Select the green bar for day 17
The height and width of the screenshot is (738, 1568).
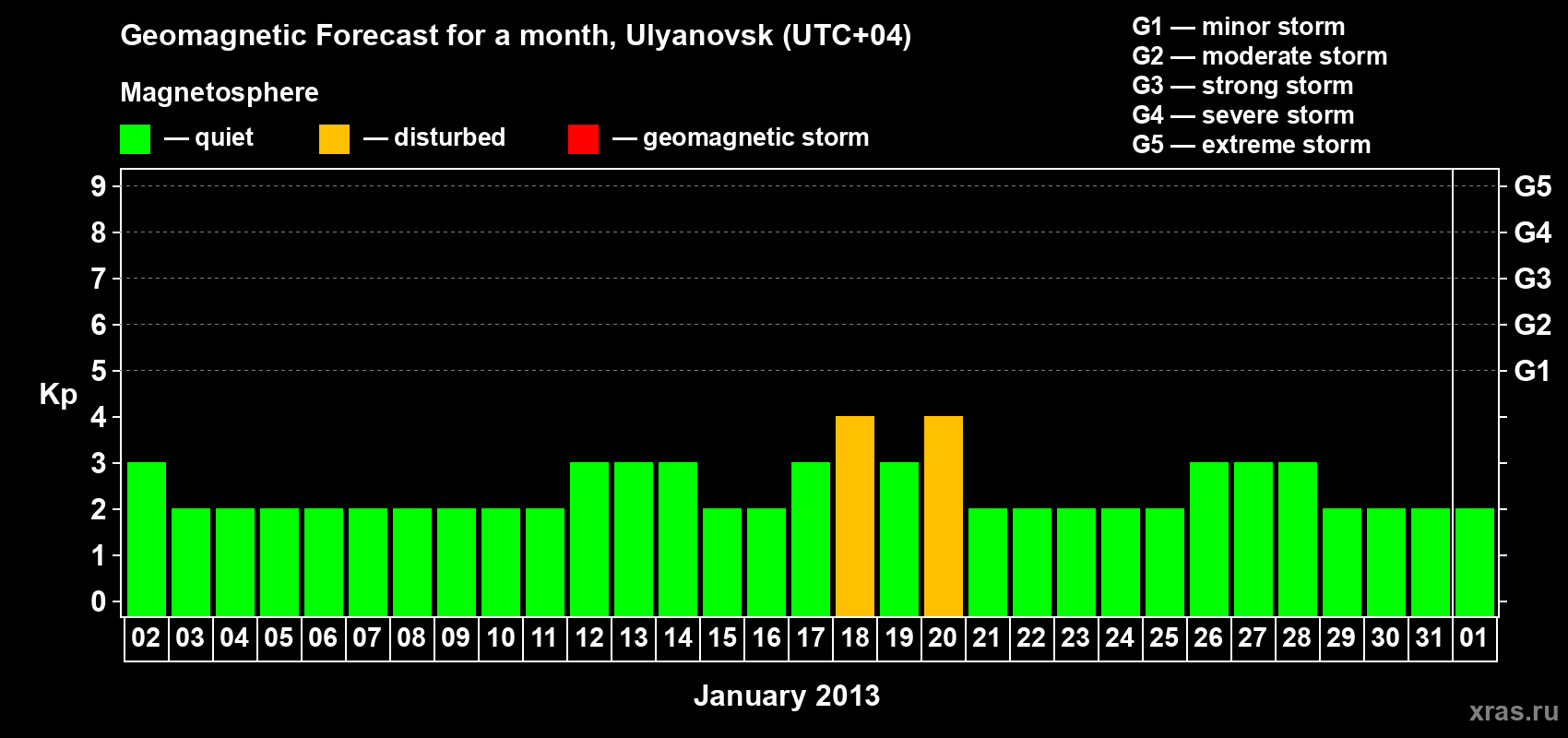811,539
